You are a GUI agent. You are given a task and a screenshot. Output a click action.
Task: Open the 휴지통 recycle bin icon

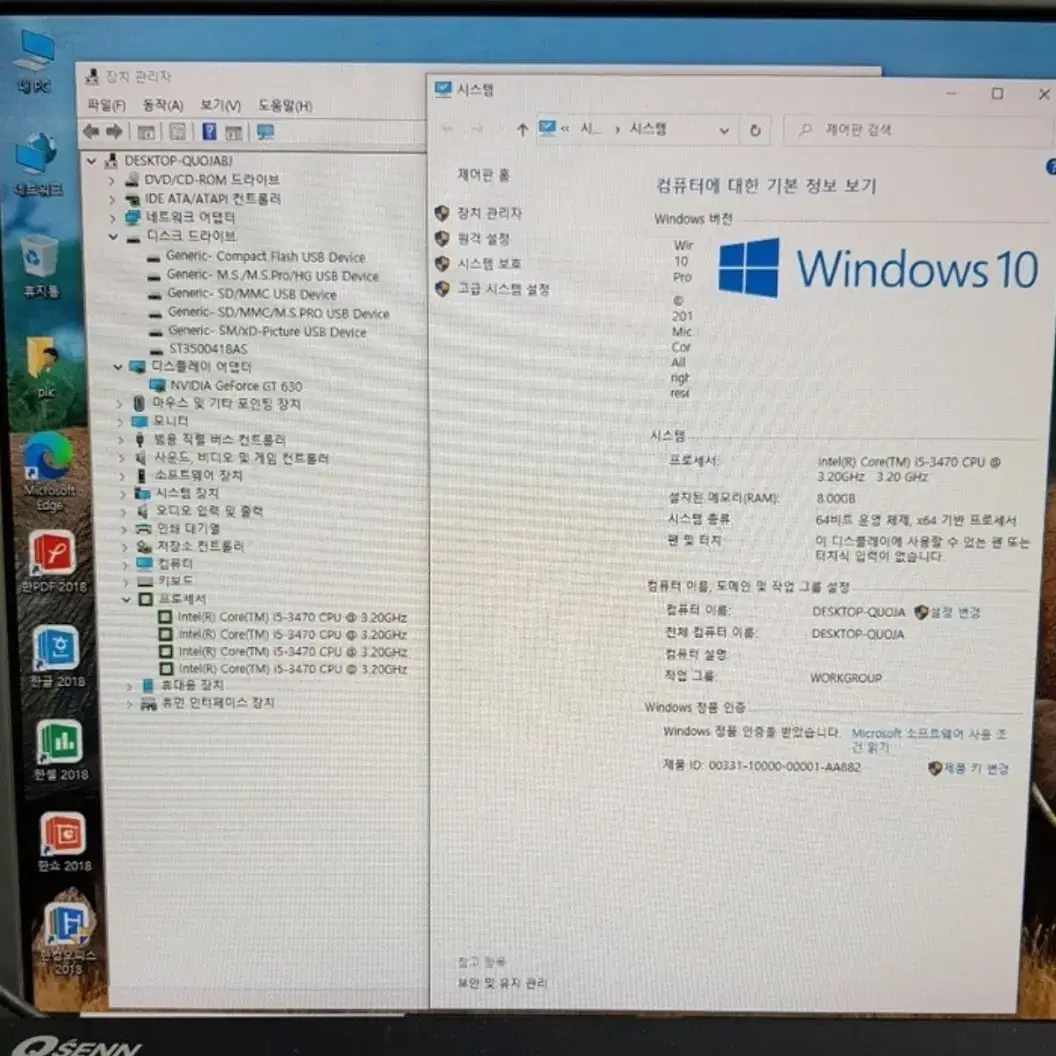[40, 266]
